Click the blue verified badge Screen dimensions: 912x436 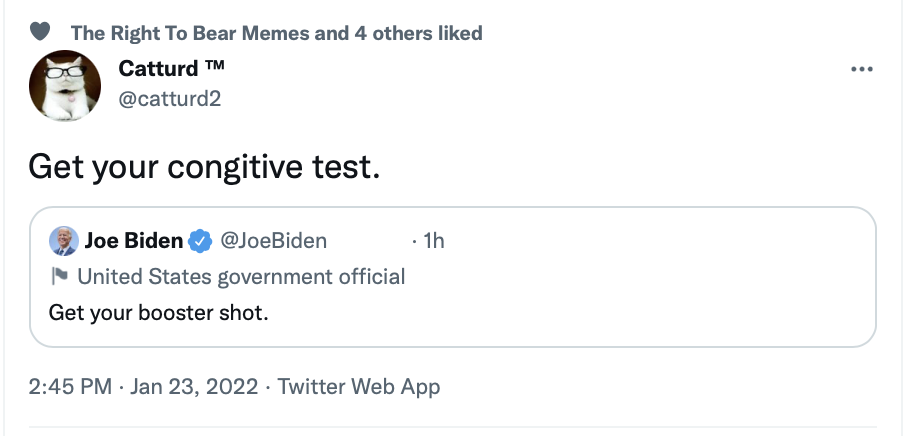coord(200,241)
